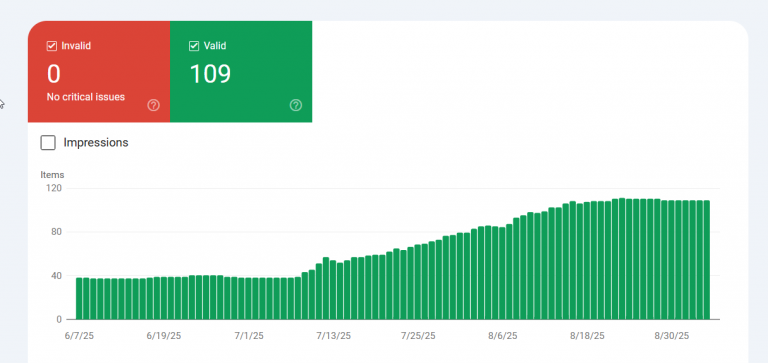Click the bar above 7/25/25 date
Screen dimensions: 768x363
click(x=418, y=282)
